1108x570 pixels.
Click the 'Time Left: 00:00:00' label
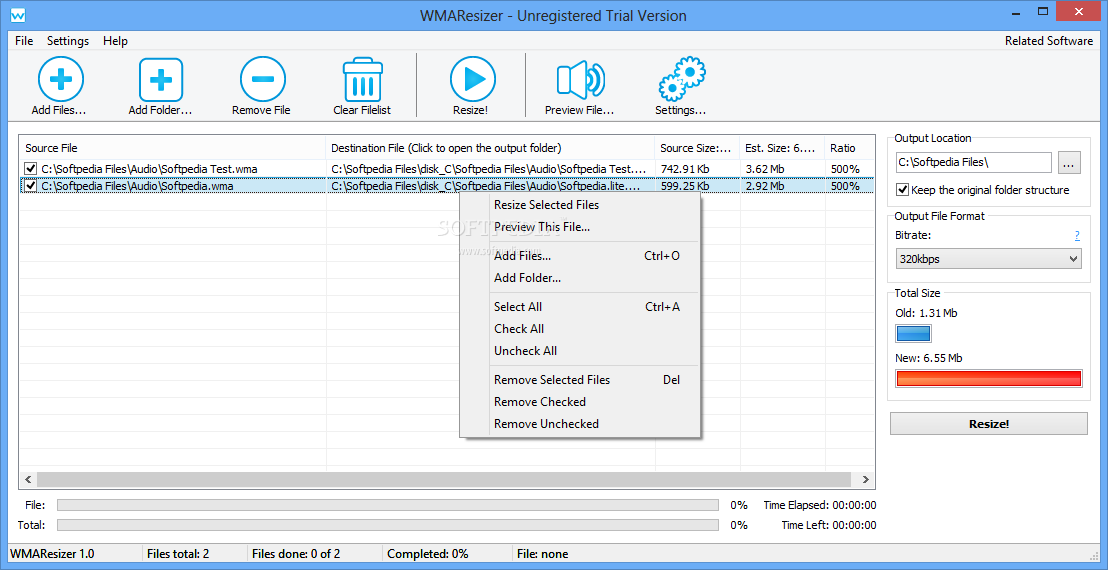(829, 525)
